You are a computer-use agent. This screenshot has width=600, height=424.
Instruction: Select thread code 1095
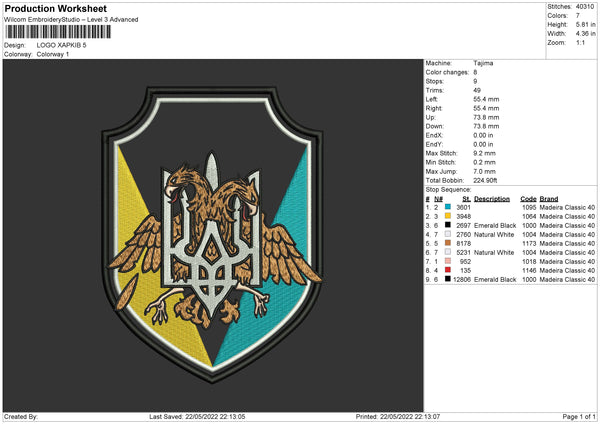(x=529, y=207)
